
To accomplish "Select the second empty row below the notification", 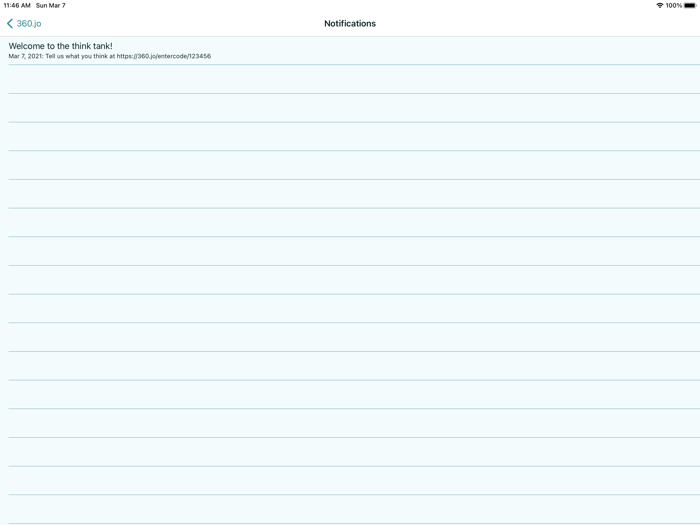I will 350,108.
